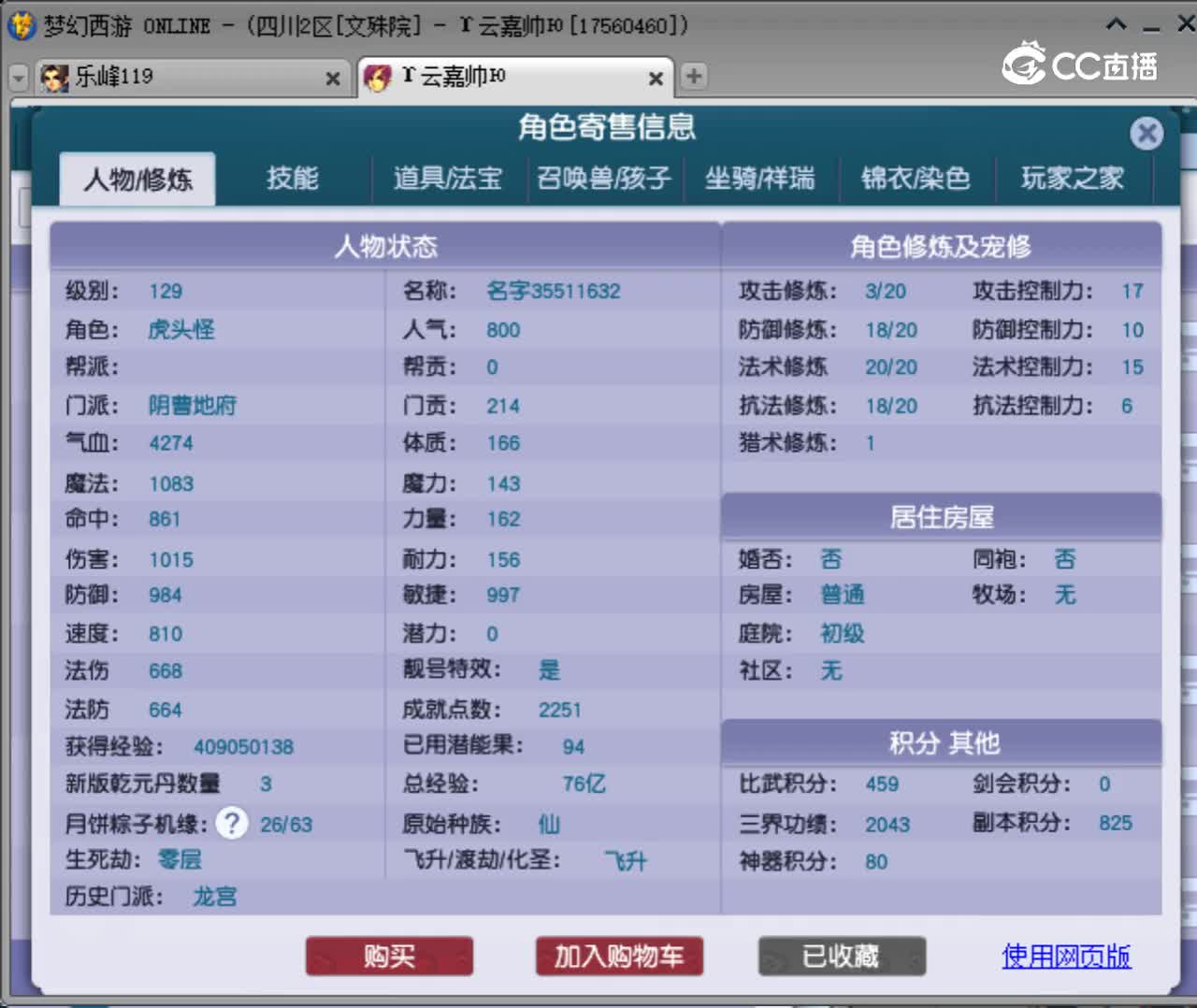Select the 云嘉帅 window tab
This screenshot has height=1008, width=1197.
click(514, 78)
